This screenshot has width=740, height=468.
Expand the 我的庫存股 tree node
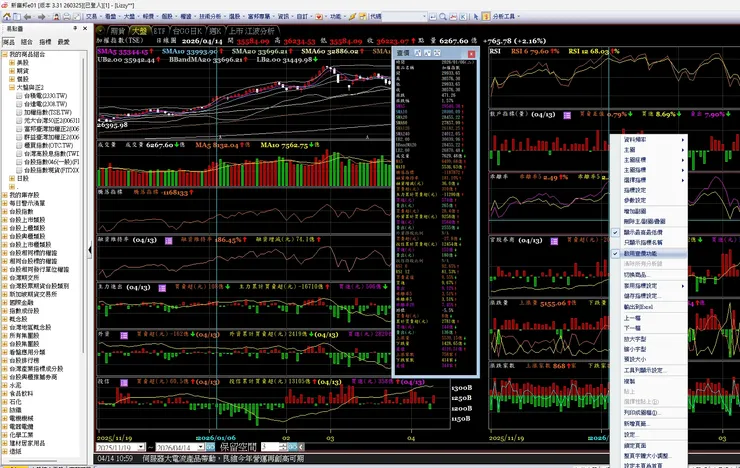pos(5,195)
